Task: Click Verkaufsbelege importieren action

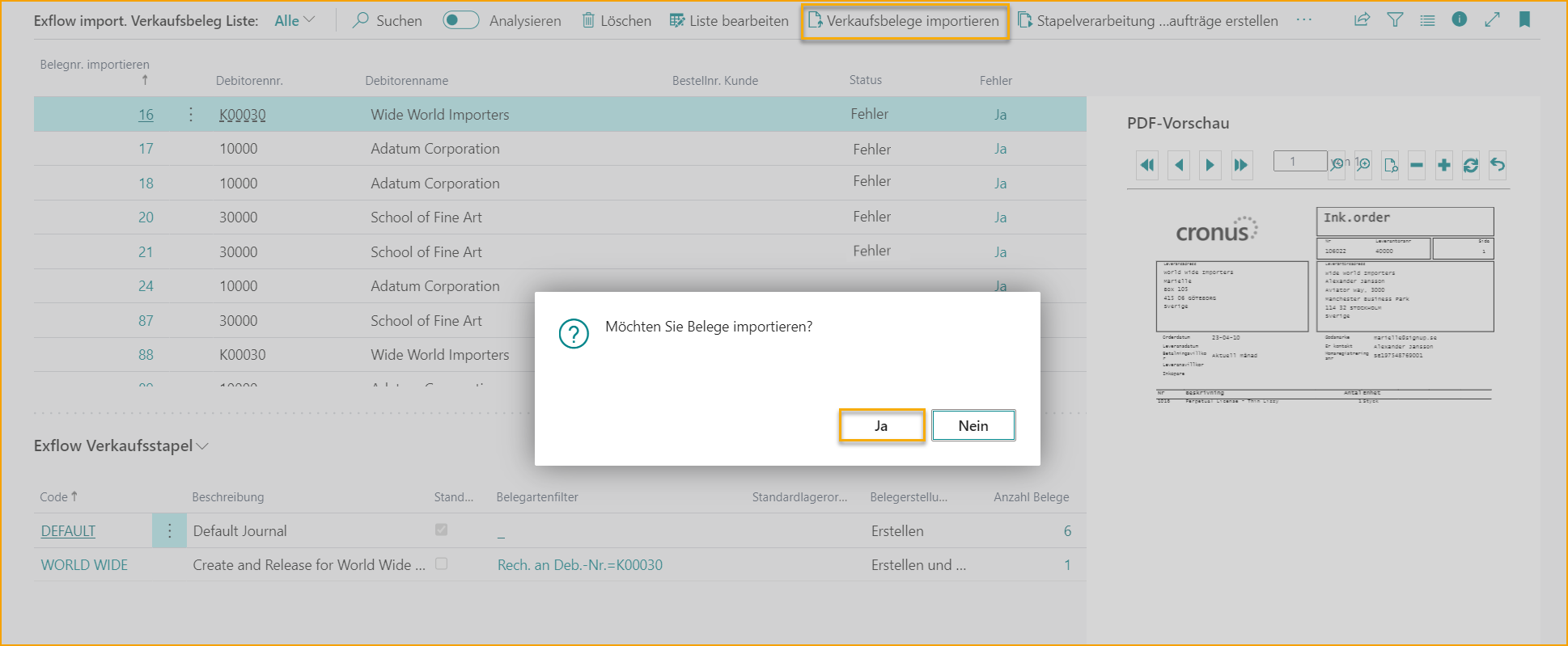Action: [x=905, y=21]
